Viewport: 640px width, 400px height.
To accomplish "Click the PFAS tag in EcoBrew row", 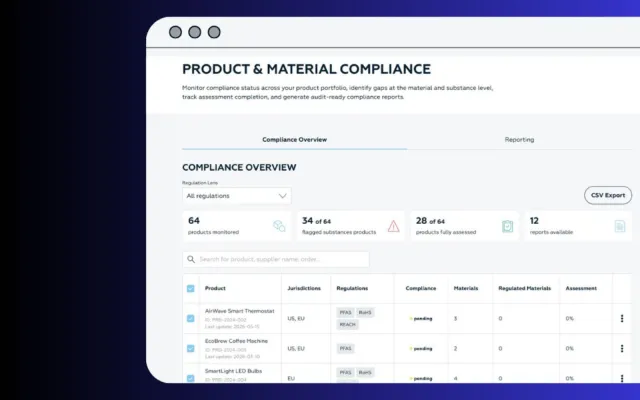I will tap(345, 349).
